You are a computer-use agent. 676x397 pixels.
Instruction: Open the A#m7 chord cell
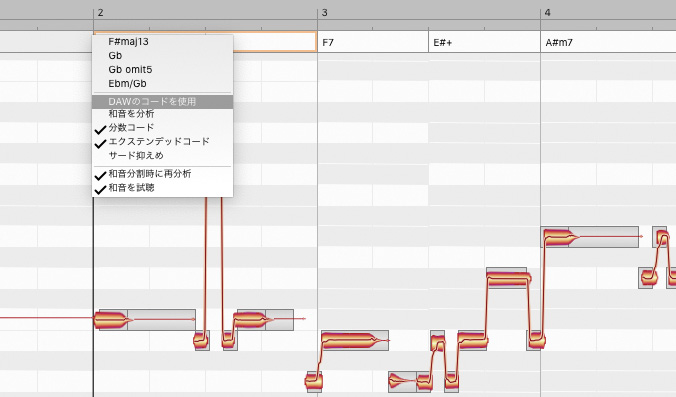[608, 42]
